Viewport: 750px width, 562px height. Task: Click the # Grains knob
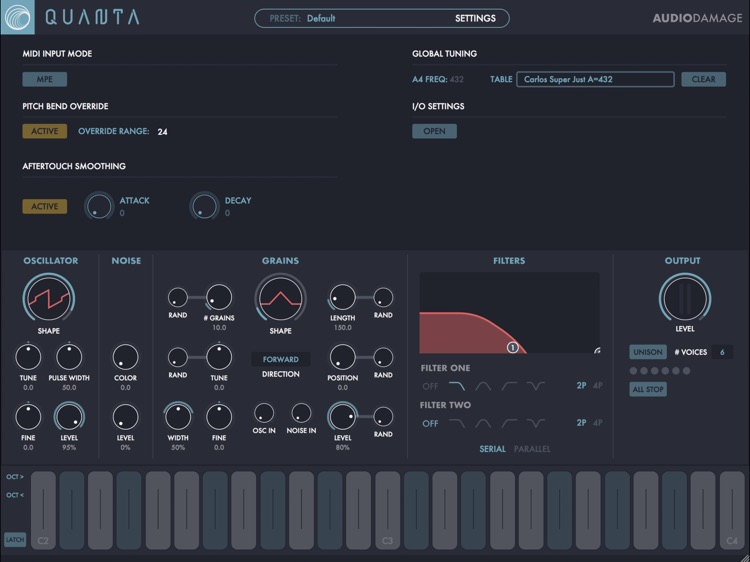coord(219,297)
